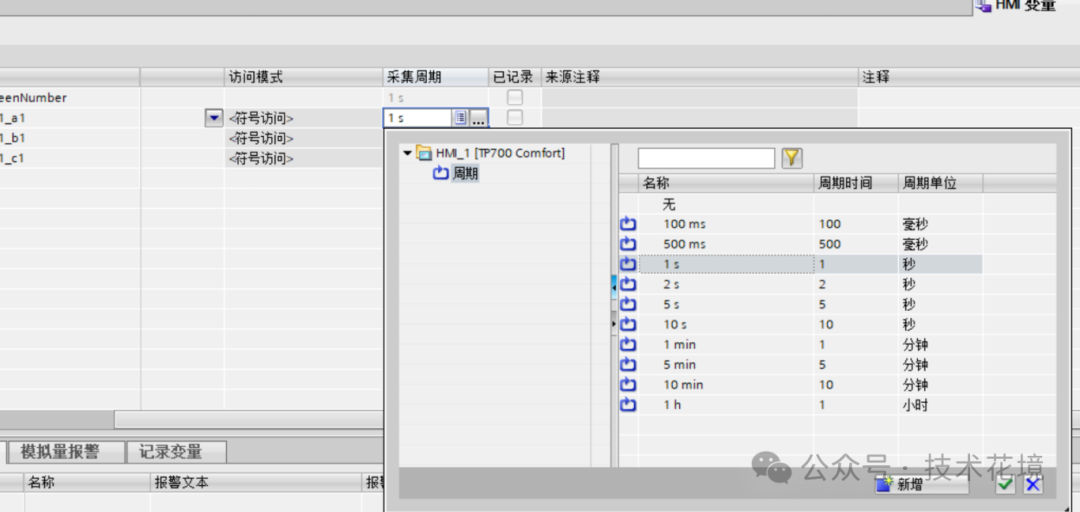Cancel with the blue X icon

[x=1032, y=484]
